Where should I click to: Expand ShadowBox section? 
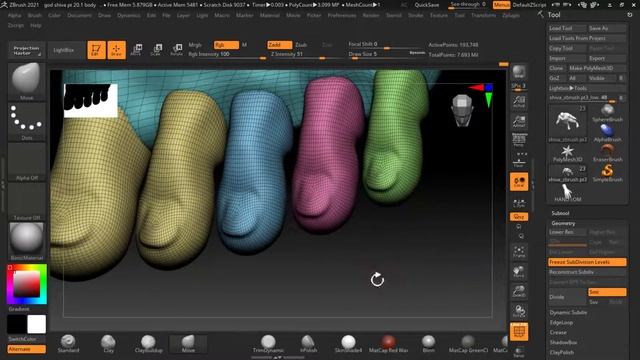point(563,342)
